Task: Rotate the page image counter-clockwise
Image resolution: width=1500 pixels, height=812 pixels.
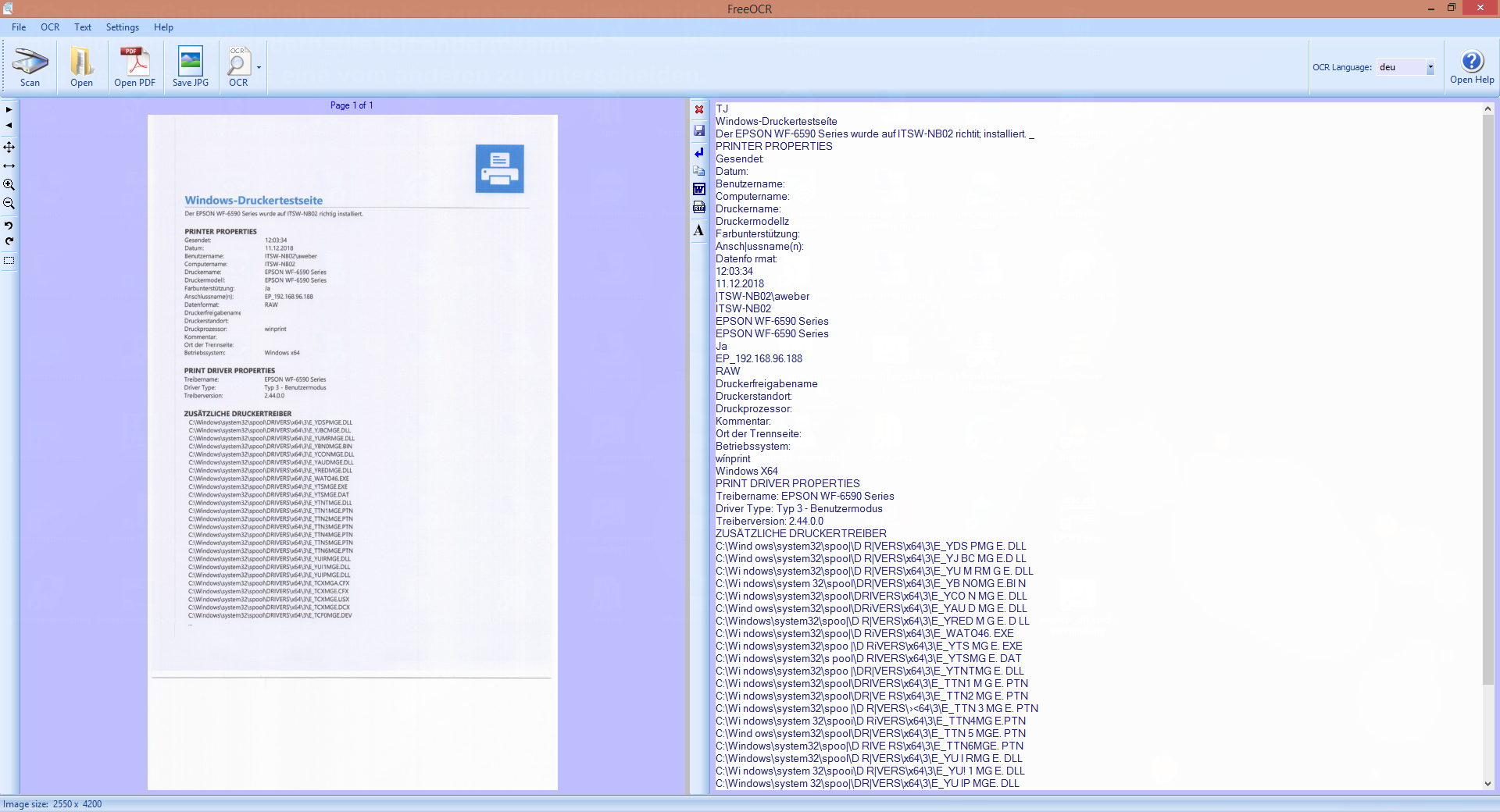Action: click(x=9, y=225)
